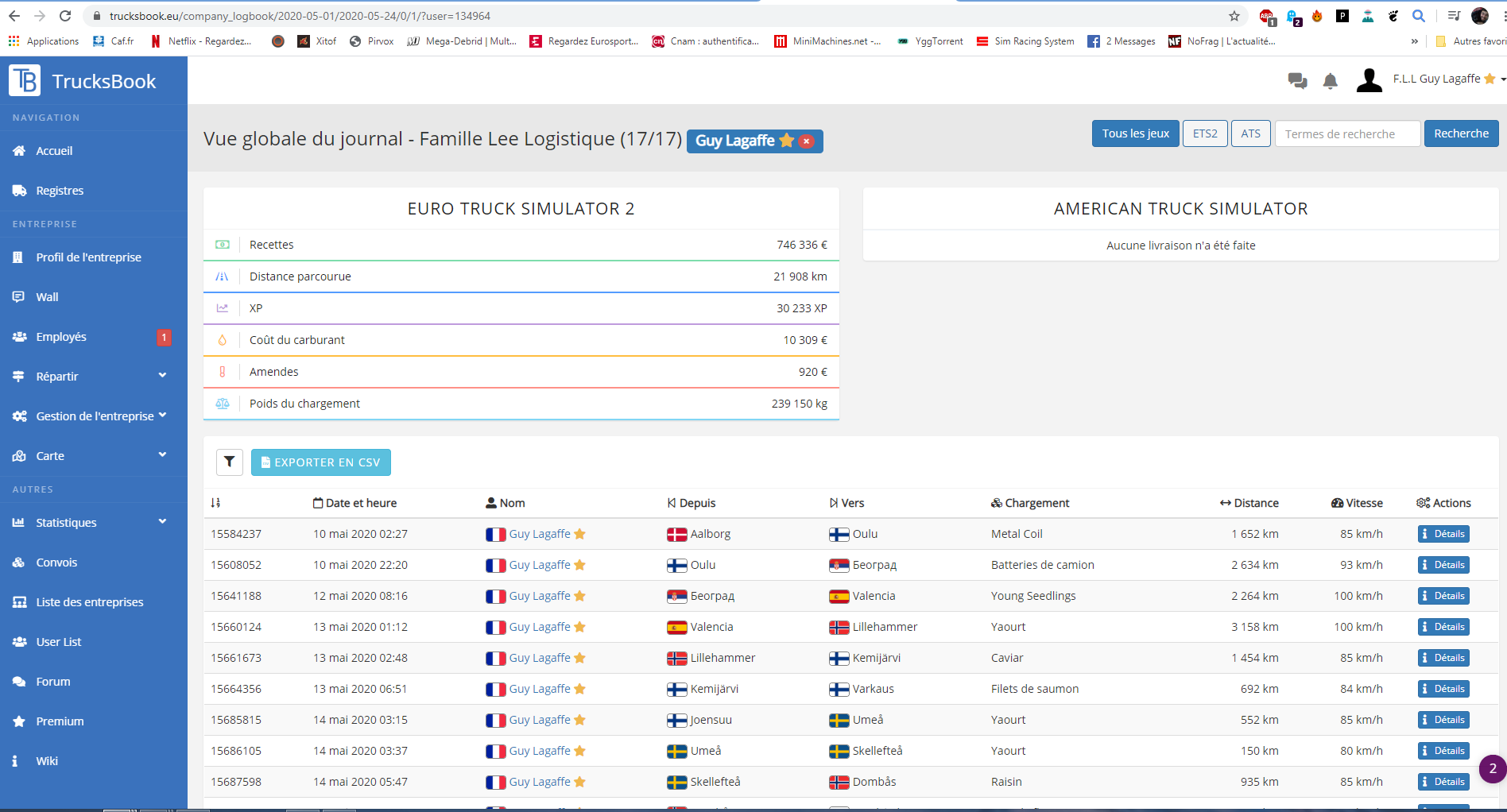Open Liste des entreprises page
The height and width of the screenshot is (812, 1507).
(90, 602)
